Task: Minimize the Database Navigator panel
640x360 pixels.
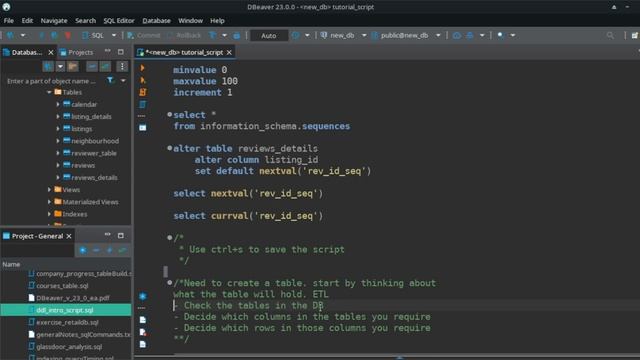Action: click(x=107, y=51)
